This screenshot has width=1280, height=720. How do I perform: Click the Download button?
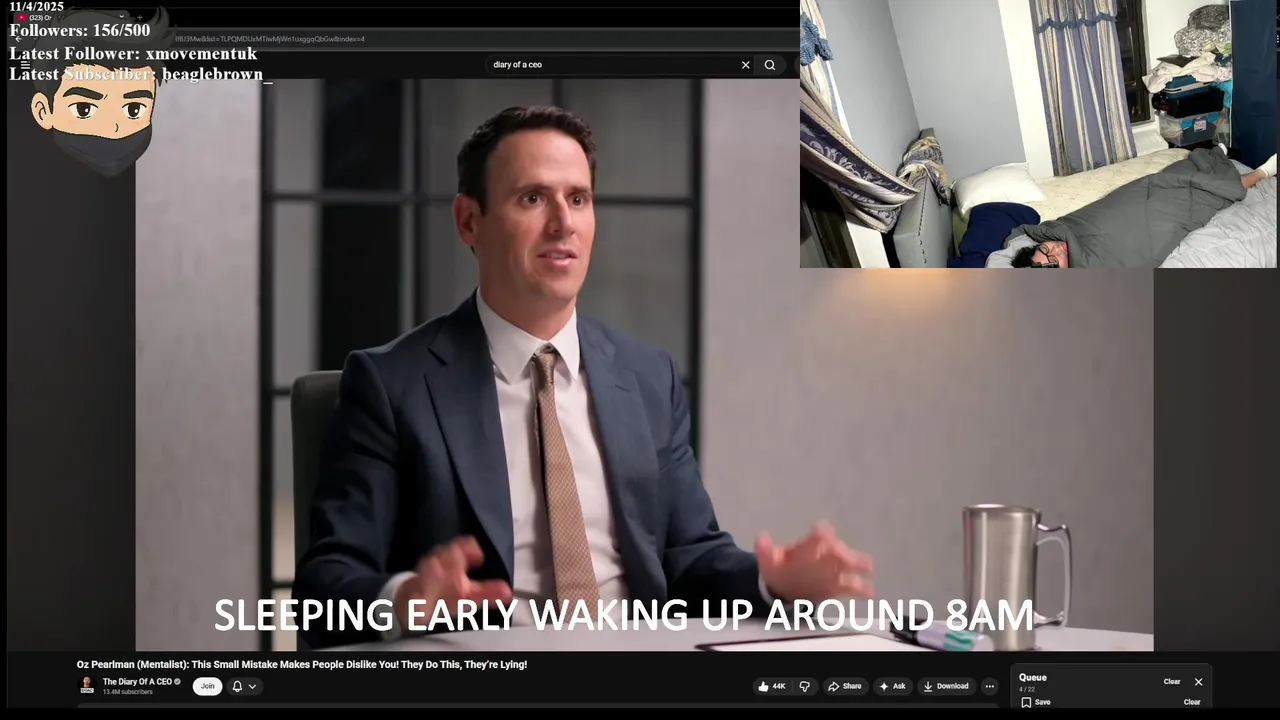click(x=946, y=686)
